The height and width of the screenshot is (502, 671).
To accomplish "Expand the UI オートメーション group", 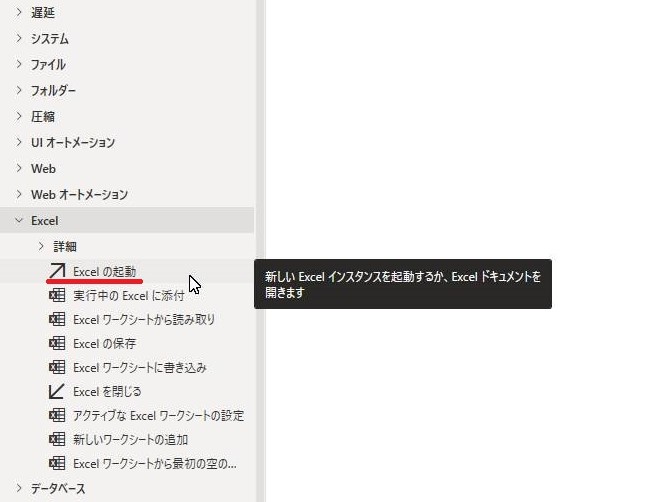I will click(18, 142).
